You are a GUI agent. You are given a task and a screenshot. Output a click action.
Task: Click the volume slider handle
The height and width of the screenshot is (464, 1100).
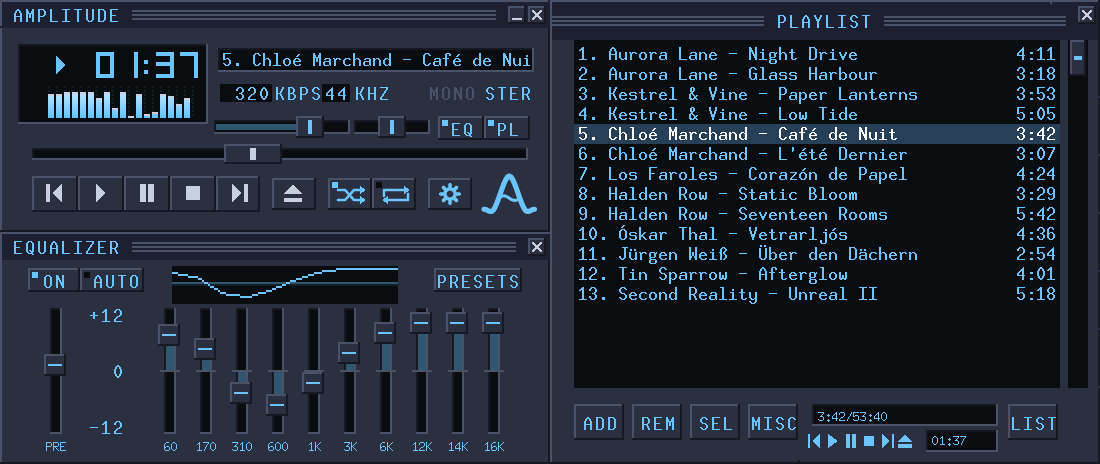coord(309,126)
